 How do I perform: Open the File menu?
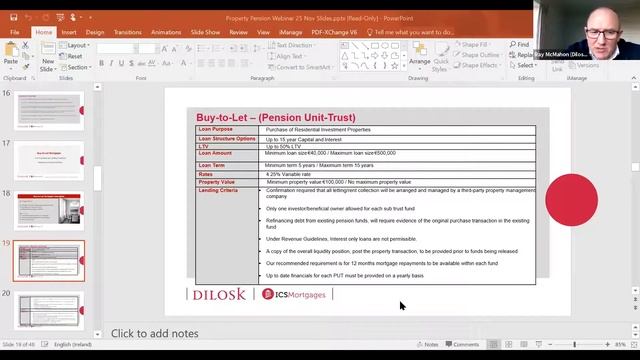15,32
